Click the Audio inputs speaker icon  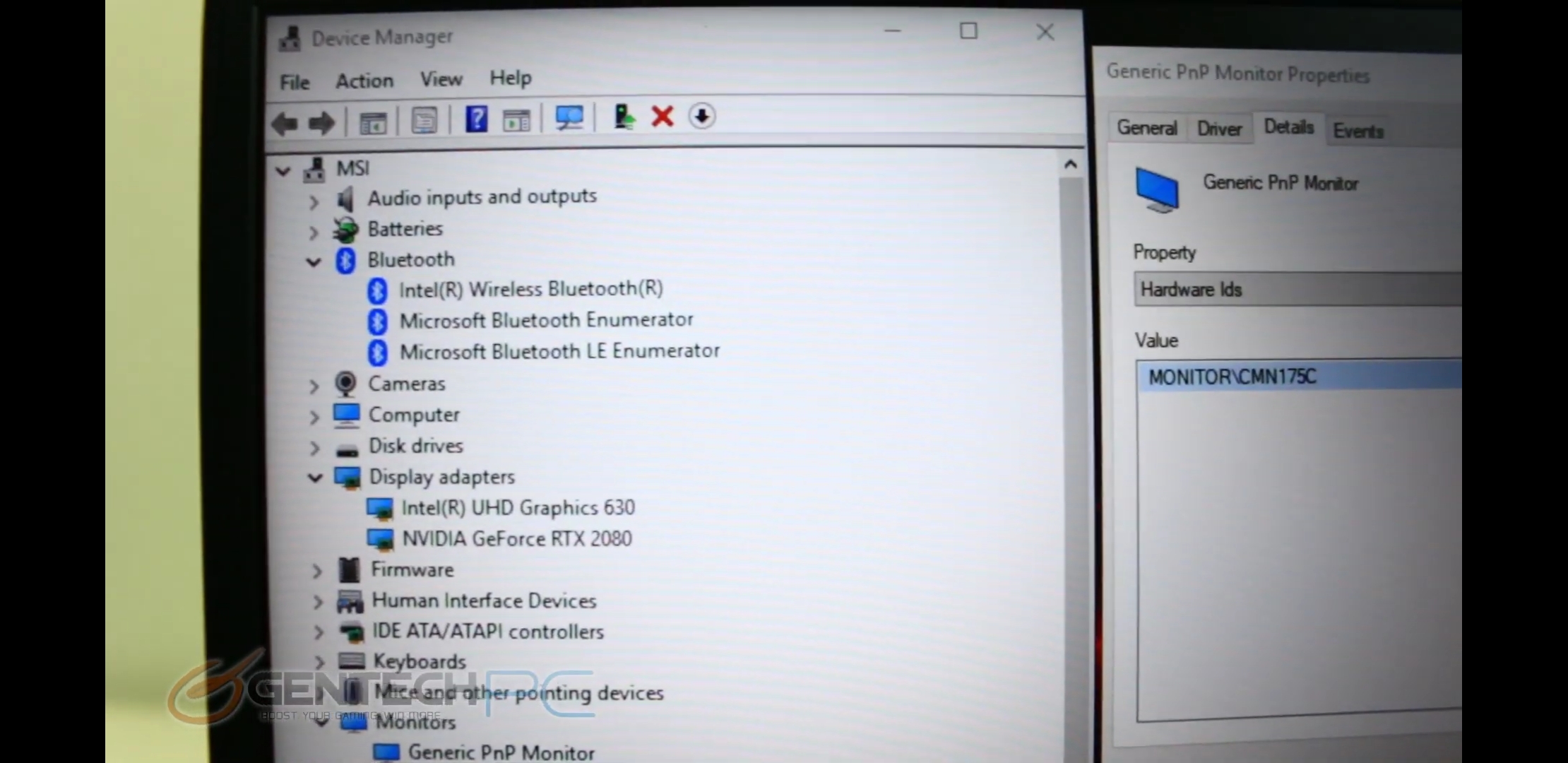[x=345, y=199]
